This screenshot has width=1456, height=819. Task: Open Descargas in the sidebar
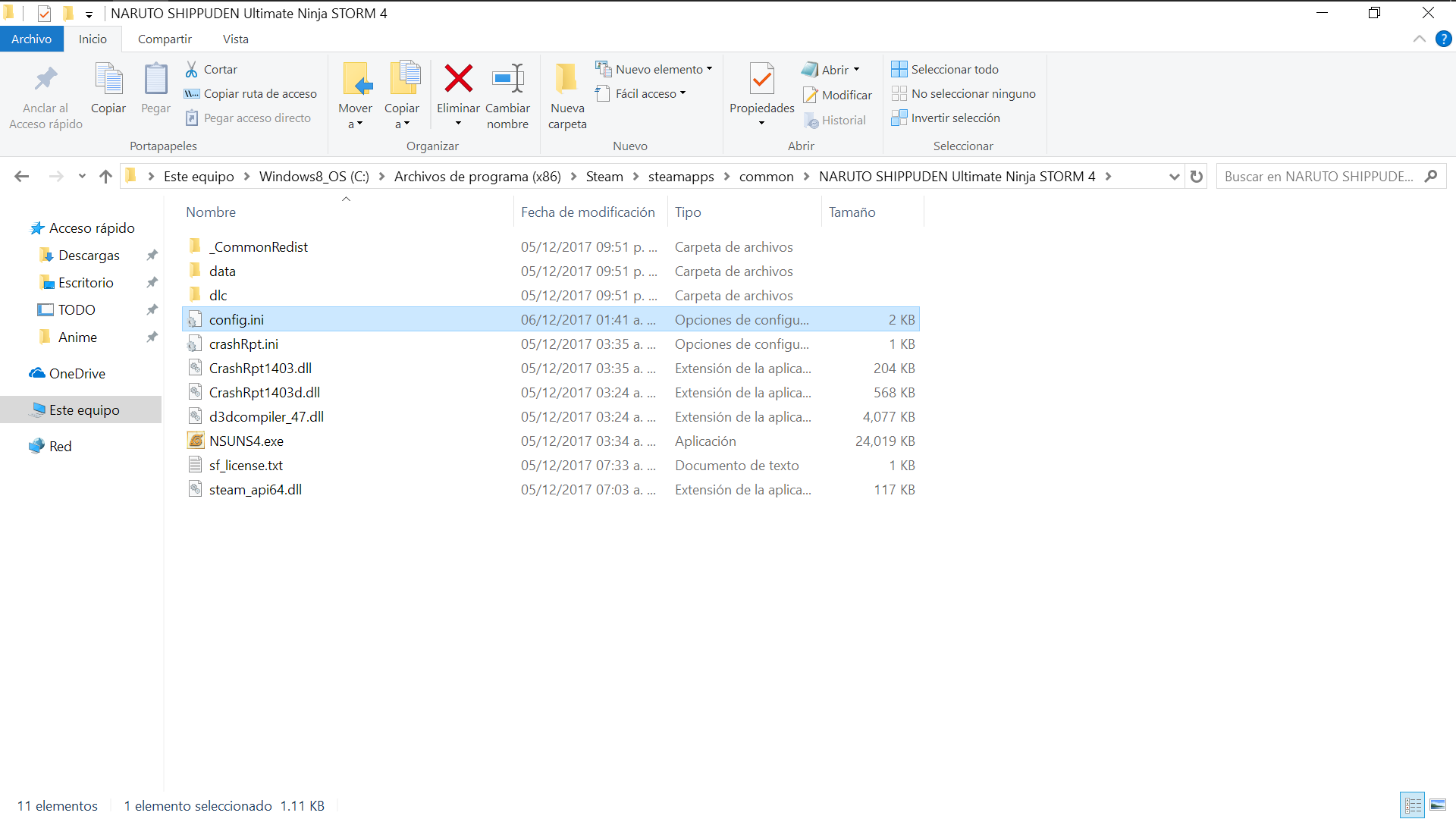pyautogui.click(x=89, y=256)
